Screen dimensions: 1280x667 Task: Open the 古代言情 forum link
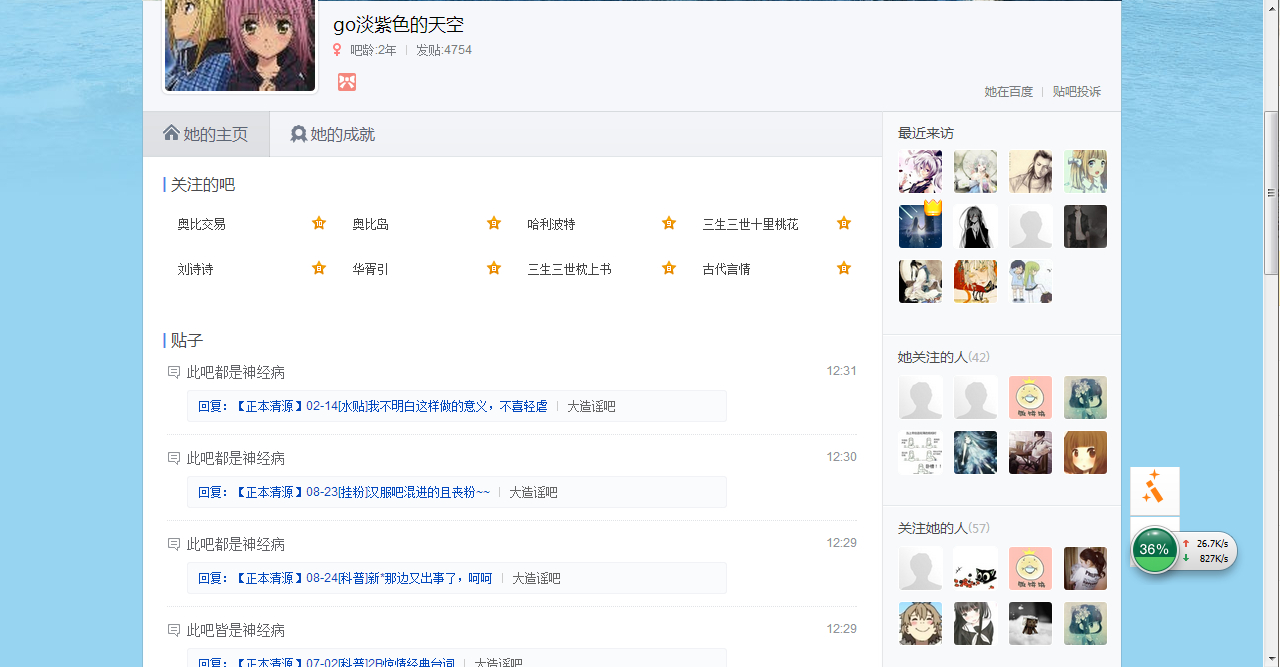(x=727, y=269)
